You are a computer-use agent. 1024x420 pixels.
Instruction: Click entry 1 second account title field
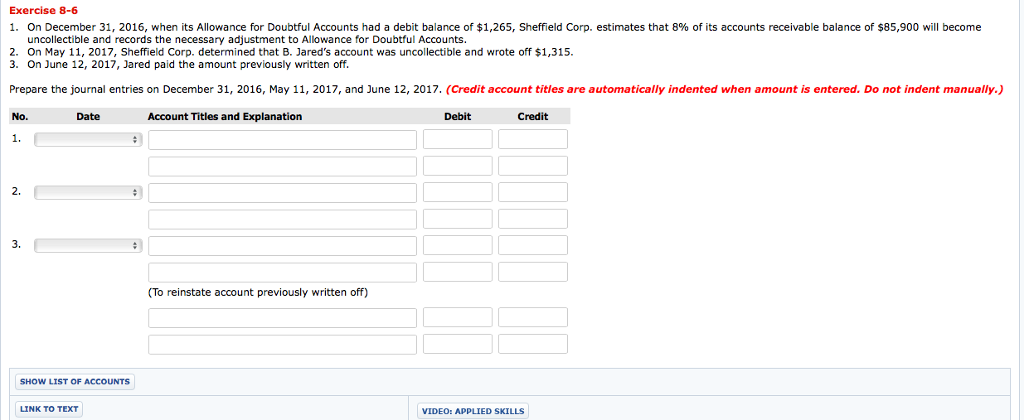pyautogui.click(x=283, y=166)
